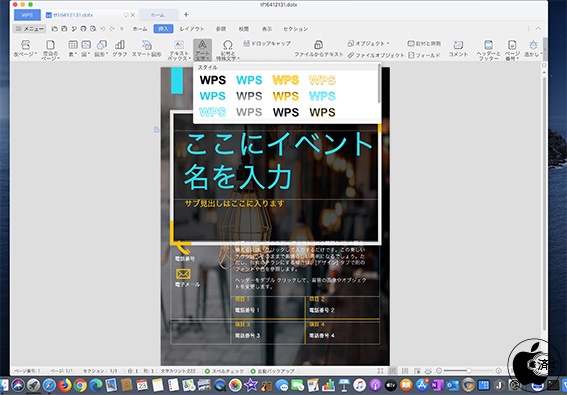
Task: Expand the object (オブジェクト) dropdown
Action: tap(368, 43)
